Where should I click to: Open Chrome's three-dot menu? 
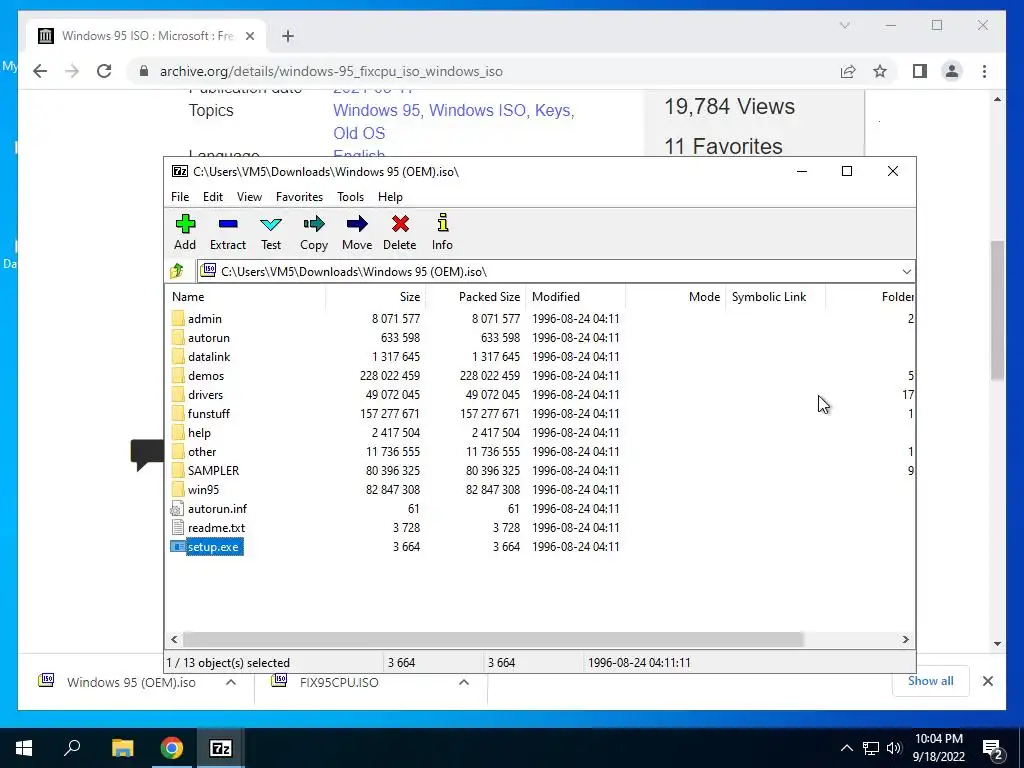[984, 71]
